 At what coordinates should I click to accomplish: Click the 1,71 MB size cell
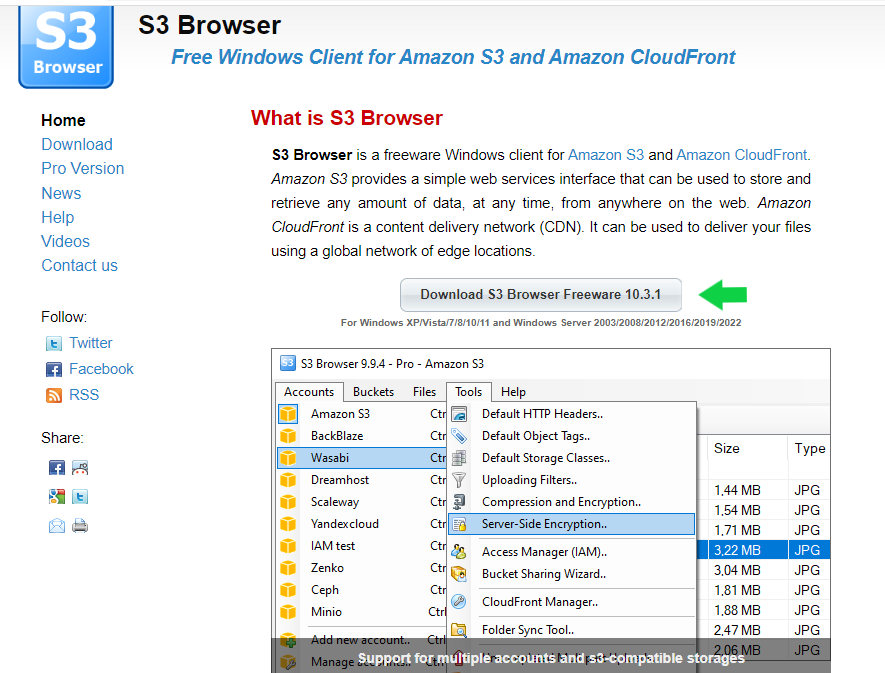737,530
